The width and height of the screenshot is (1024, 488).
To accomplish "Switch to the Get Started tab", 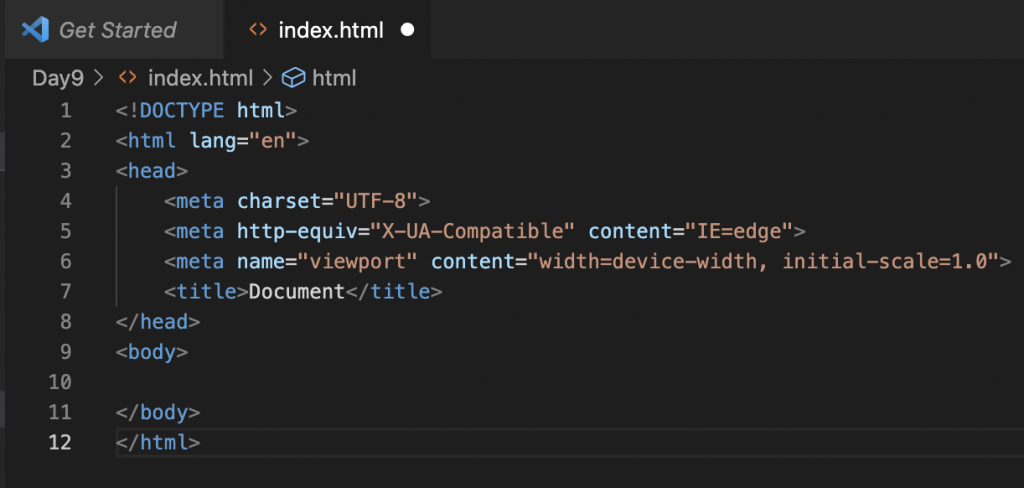I will (117, 30).
